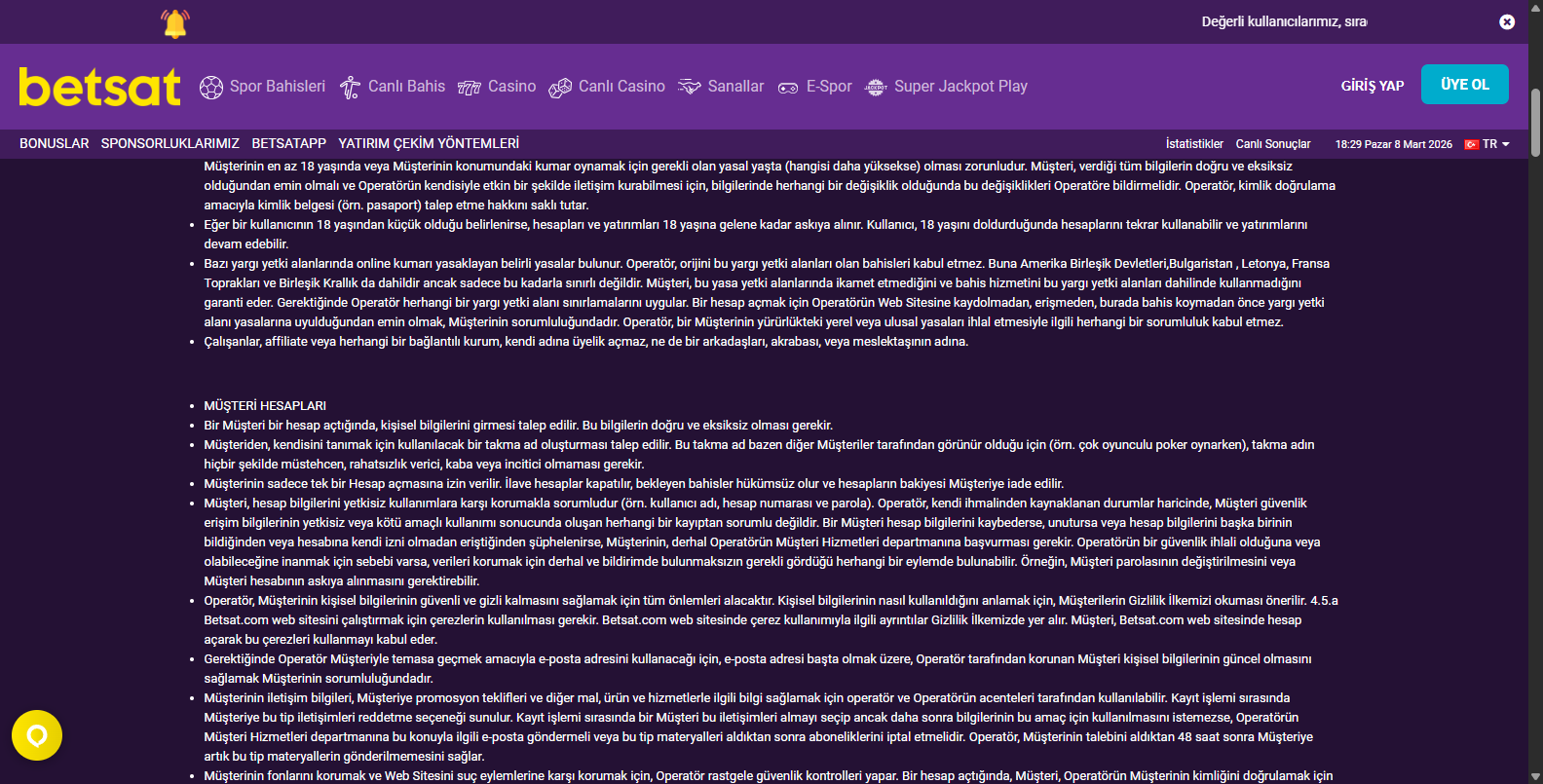Click the Betsat logo
This screenshot has width=1543, height=784.
(99, 88)
